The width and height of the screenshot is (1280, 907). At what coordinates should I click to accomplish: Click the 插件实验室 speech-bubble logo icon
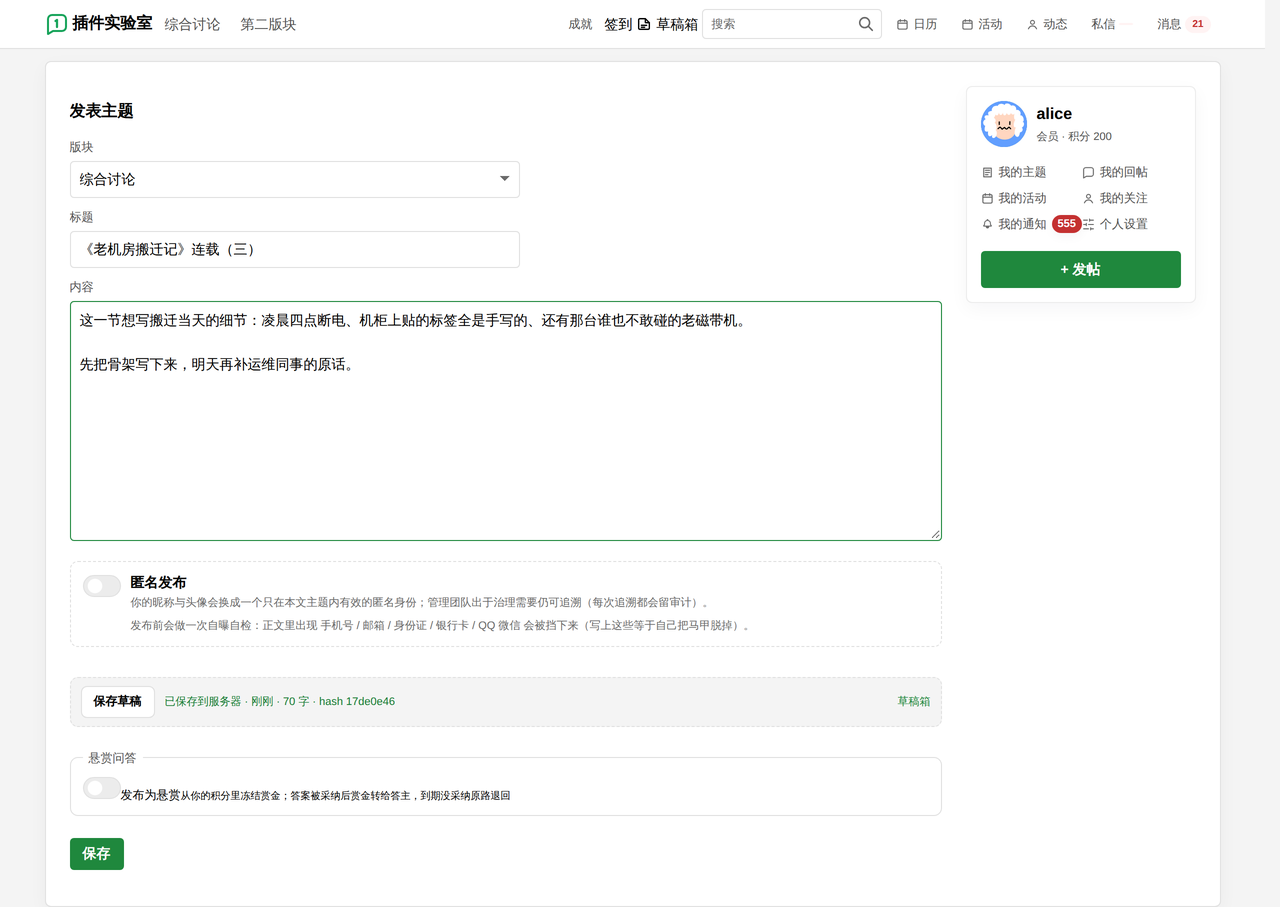click(57, 24)
